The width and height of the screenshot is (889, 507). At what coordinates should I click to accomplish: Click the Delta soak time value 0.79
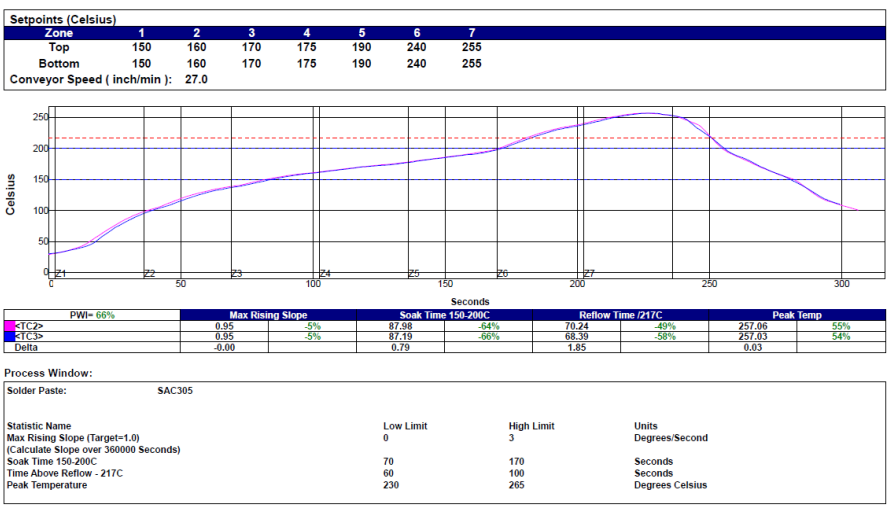point(400,347)
